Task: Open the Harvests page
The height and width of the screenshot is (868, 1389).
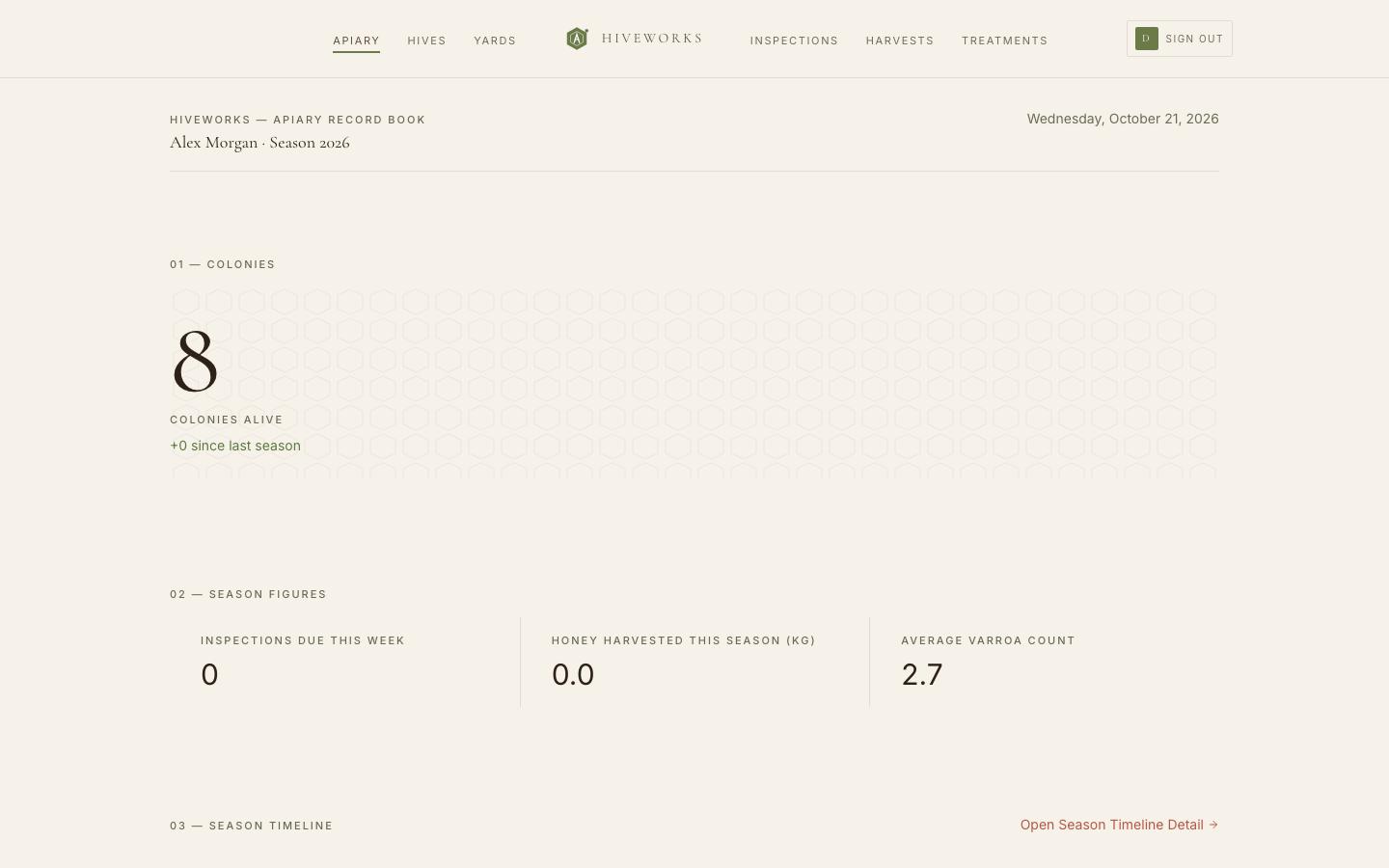Action: coord(900,41)
